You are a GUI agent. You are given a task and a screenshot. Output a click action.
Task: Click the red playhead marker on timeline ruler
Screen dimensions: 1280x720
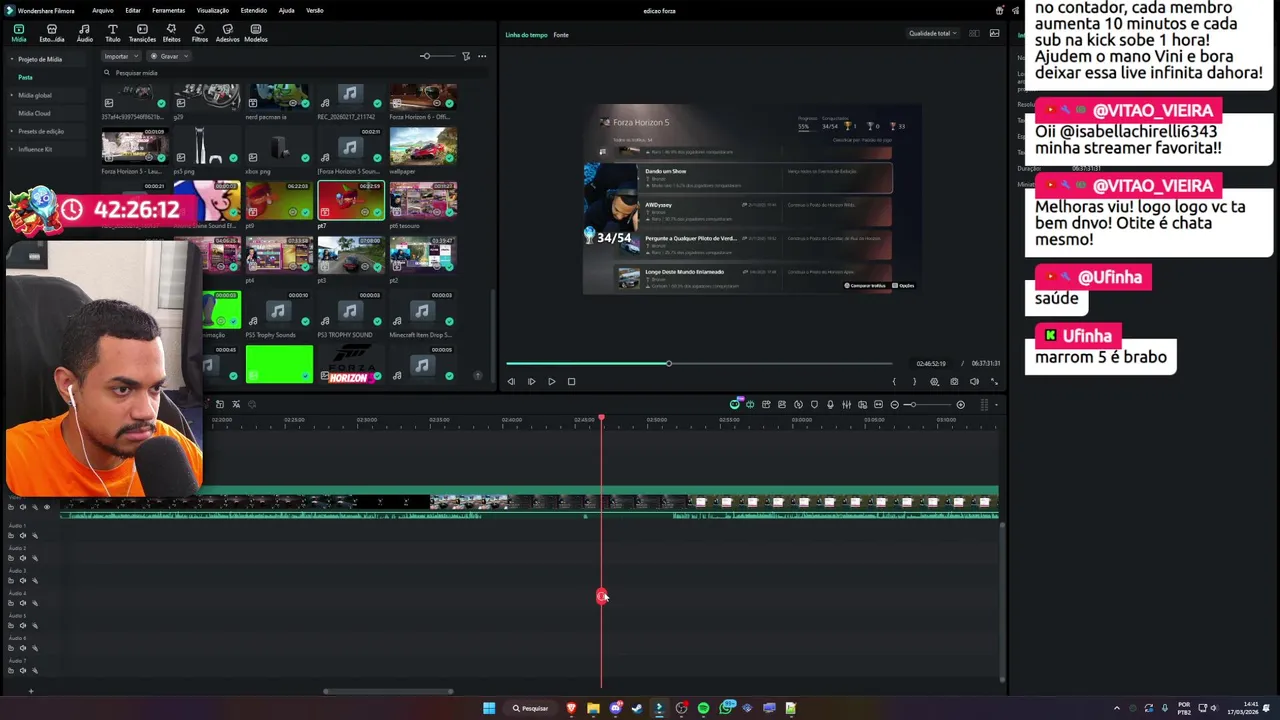pyautogui.click(x=601, y=418)
